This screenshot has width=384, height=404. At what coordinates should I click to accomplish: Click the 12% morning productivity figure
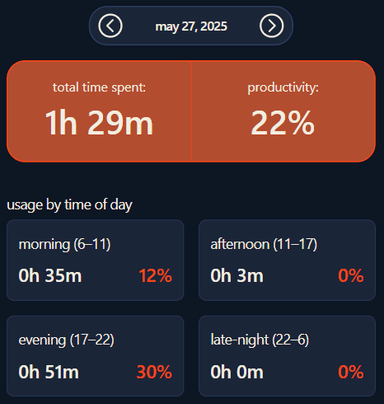coord(155,276)
